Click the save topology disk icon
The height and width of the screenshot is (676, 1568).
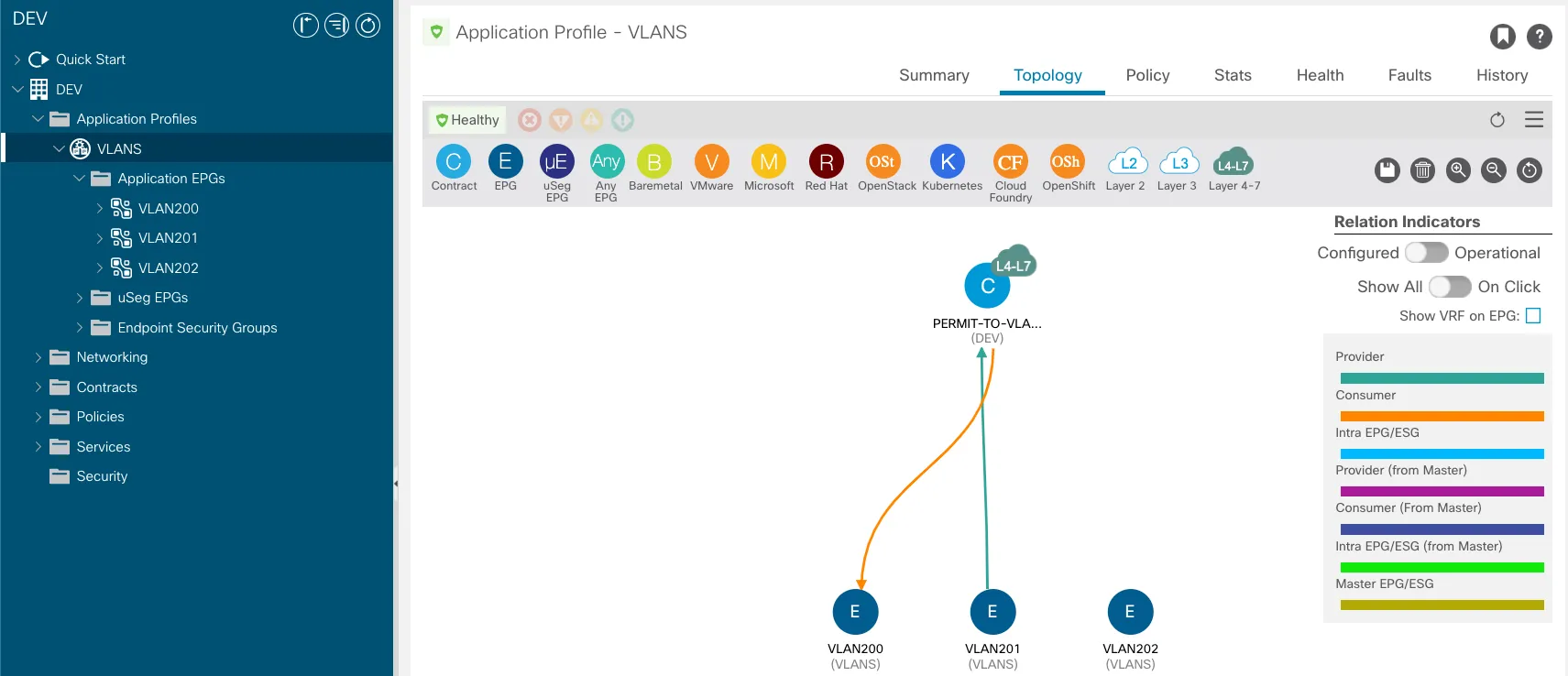[1387, 169]
